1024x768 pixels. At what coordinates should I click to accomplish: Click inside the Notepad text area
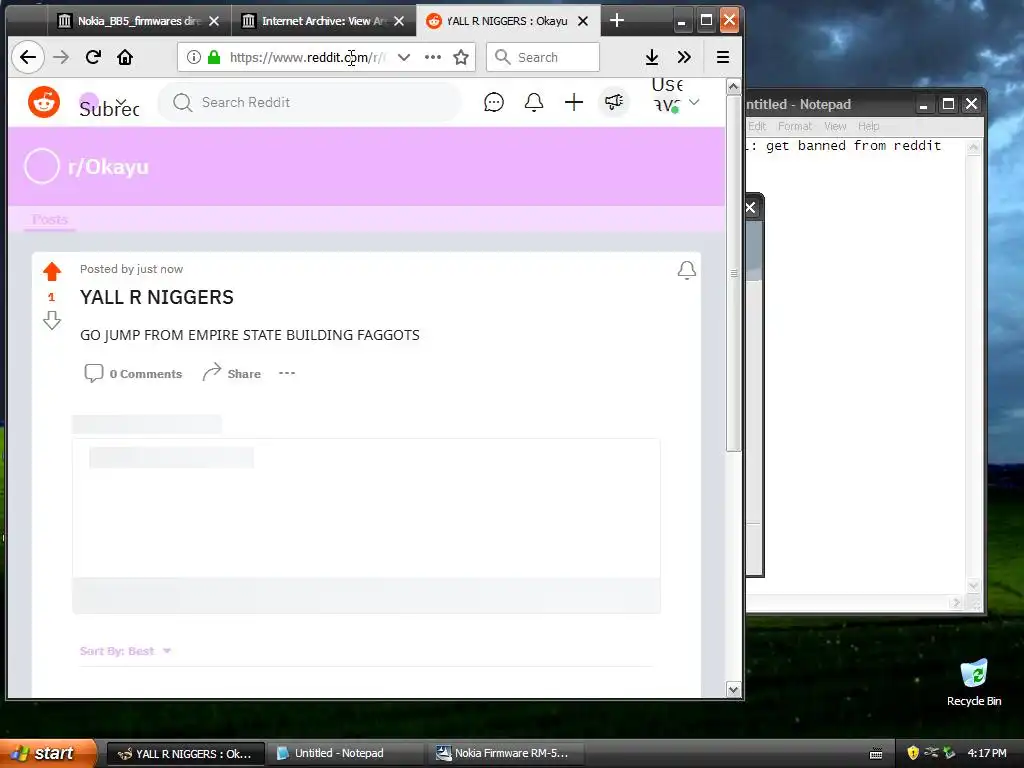tap(856, 366)
